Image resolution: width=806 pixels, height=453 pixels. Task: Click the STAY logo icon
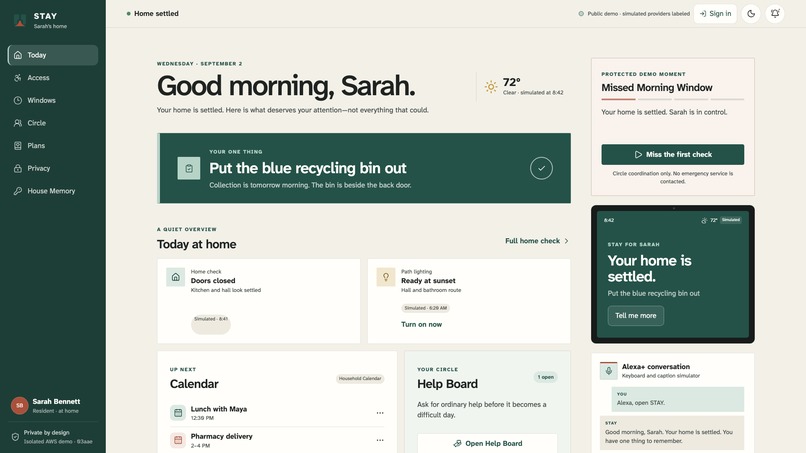click(20, 21)
